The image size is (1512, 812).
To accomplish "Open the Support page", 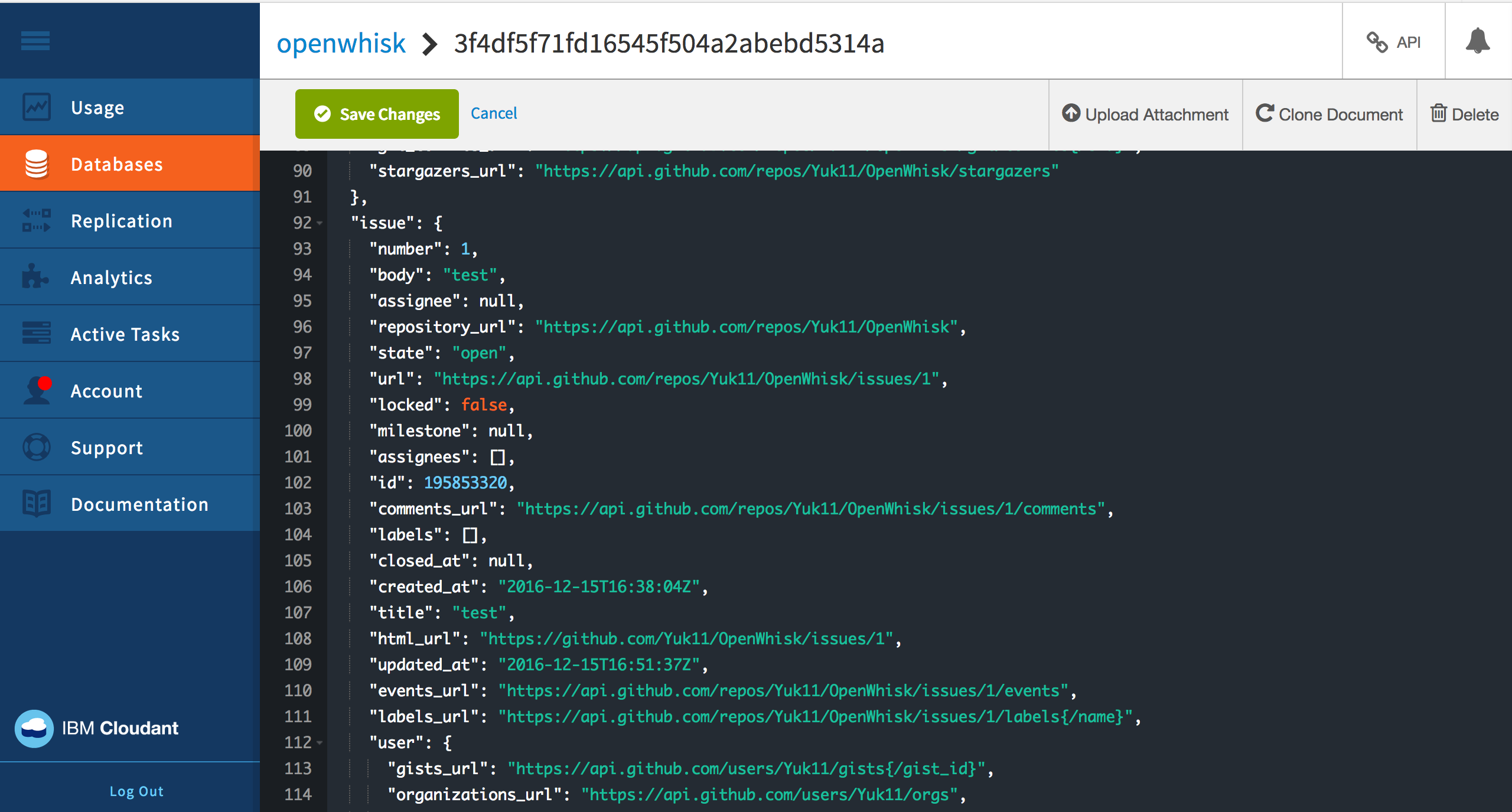I will pyautogui.click(x=130, y=447).
